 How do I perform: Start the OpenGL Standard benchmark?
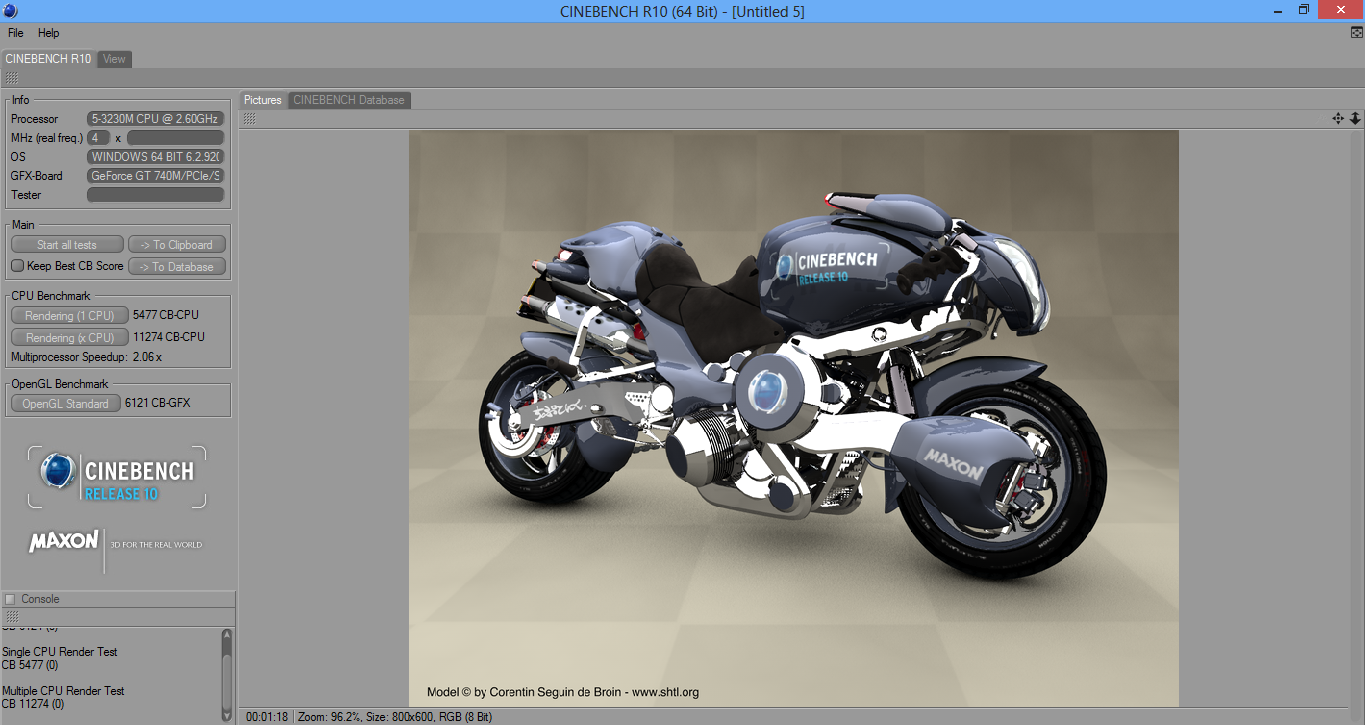66,404
